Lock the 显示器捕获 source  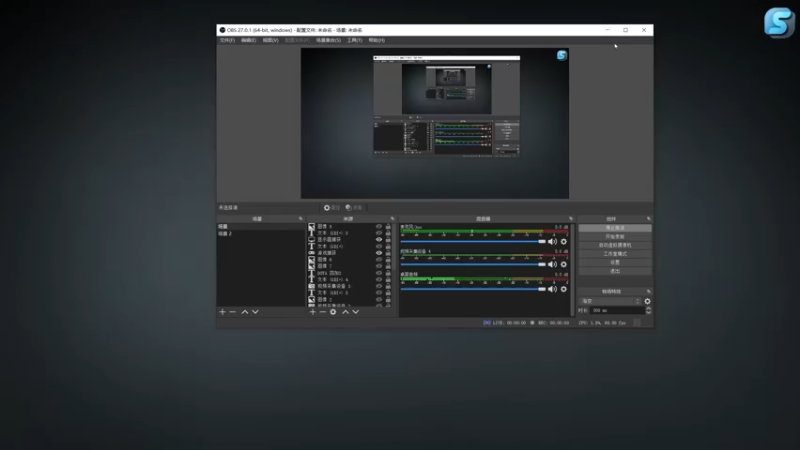(388, 239)
